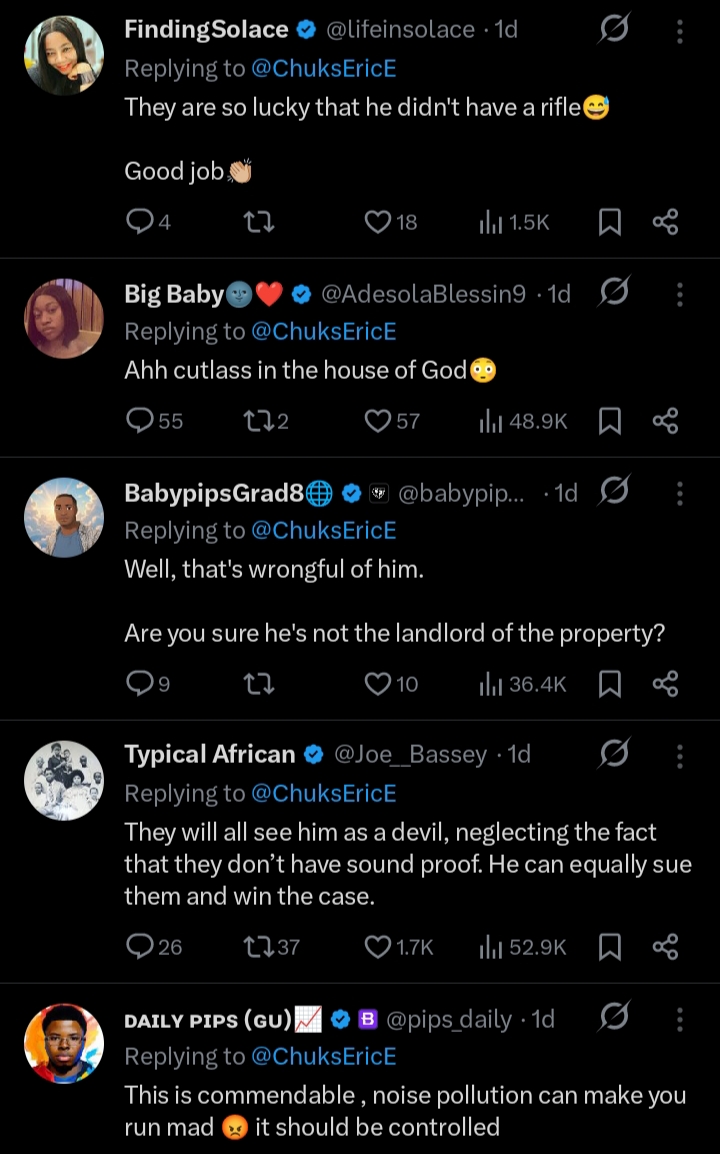Open more options for FindingSolace's reply
Screen dimensions: 720x1154
pos(680,31)
